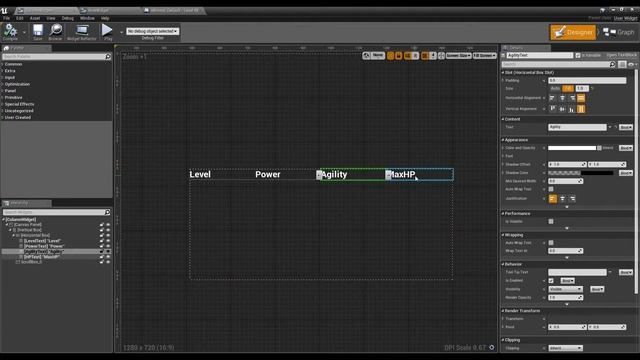Switch to Graph mode
This screenshot has width=640, height=360.
tap(619, 32)
